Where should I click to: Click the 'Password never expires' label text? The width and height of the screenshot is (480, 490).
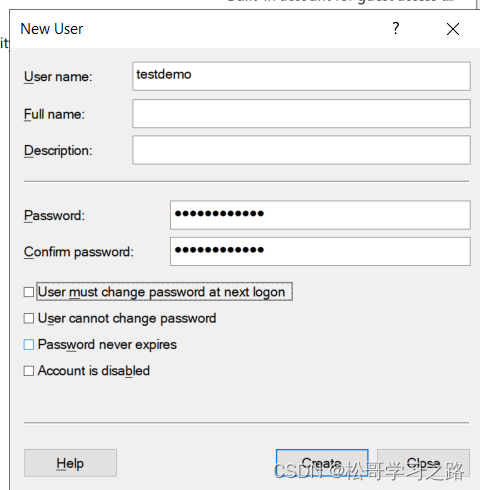[x=107, y=345]
